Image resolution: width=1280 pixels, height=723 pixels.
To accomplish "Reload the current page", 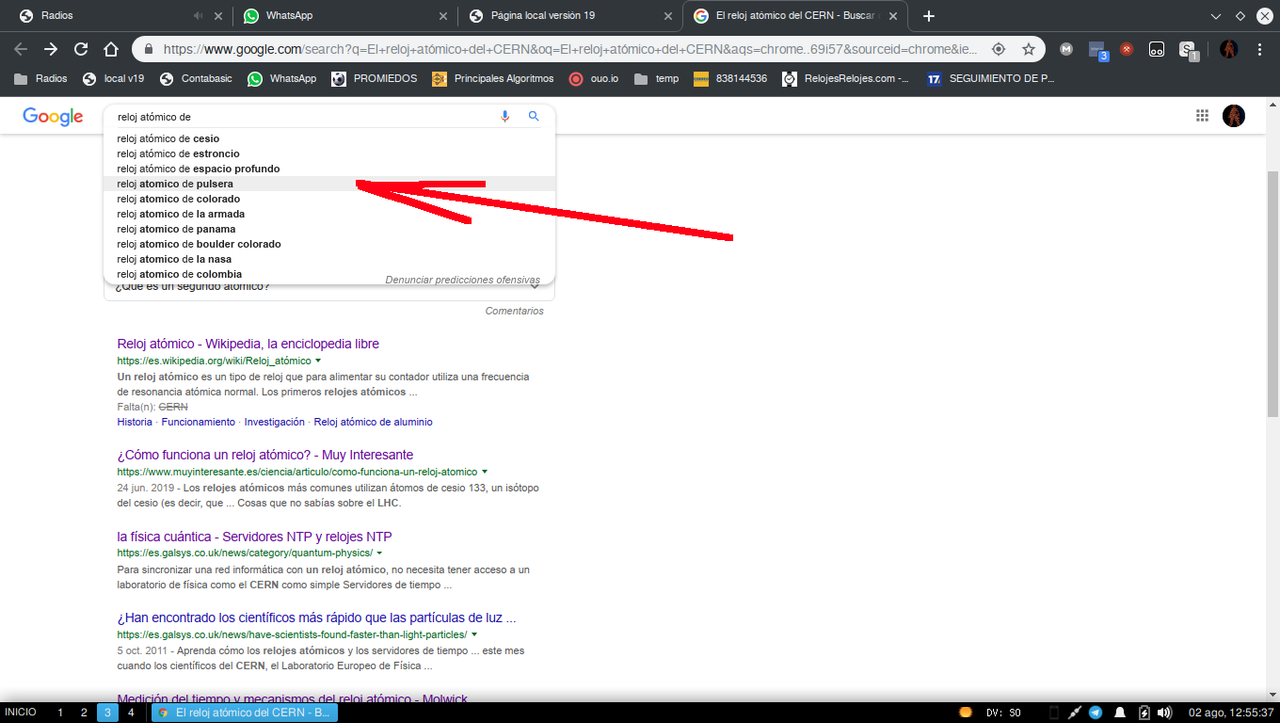I will point(81,49).
